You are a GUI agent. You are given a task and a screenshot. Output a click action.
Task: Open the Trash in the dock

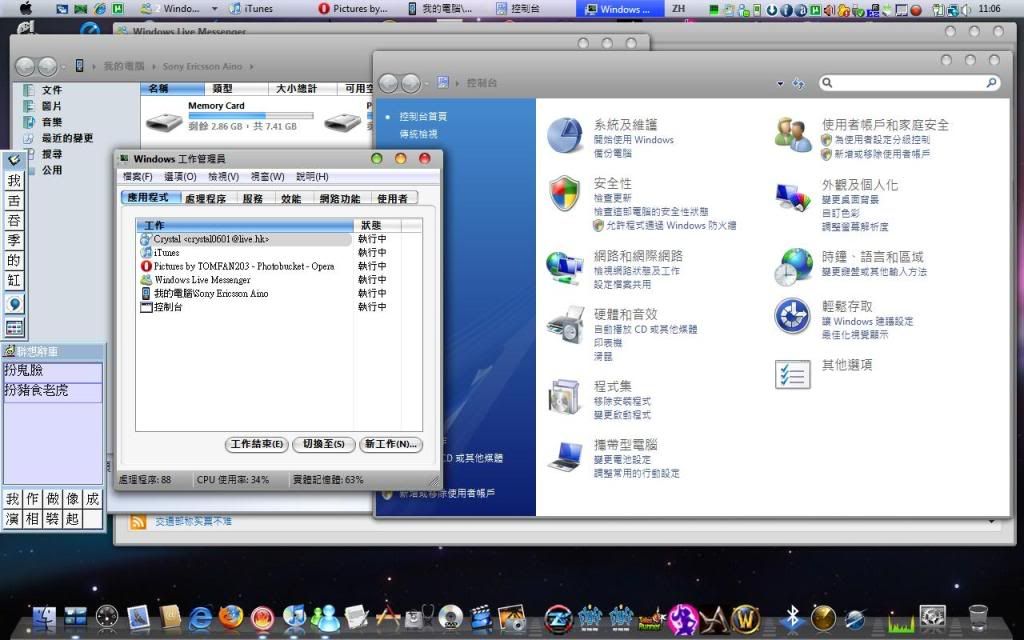tap(978, 616)
